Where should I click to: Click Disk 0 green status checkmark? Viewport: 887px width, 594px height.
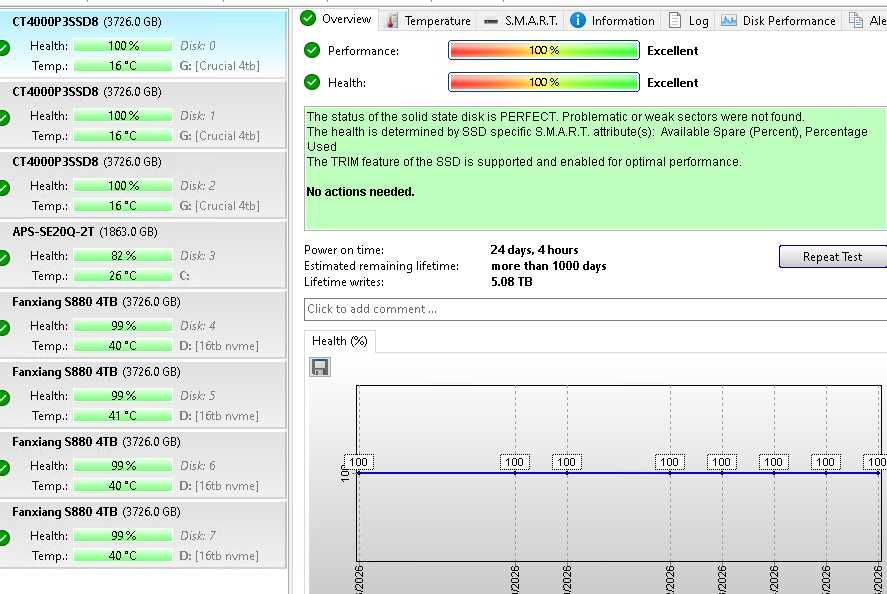(x=4, y=48)
